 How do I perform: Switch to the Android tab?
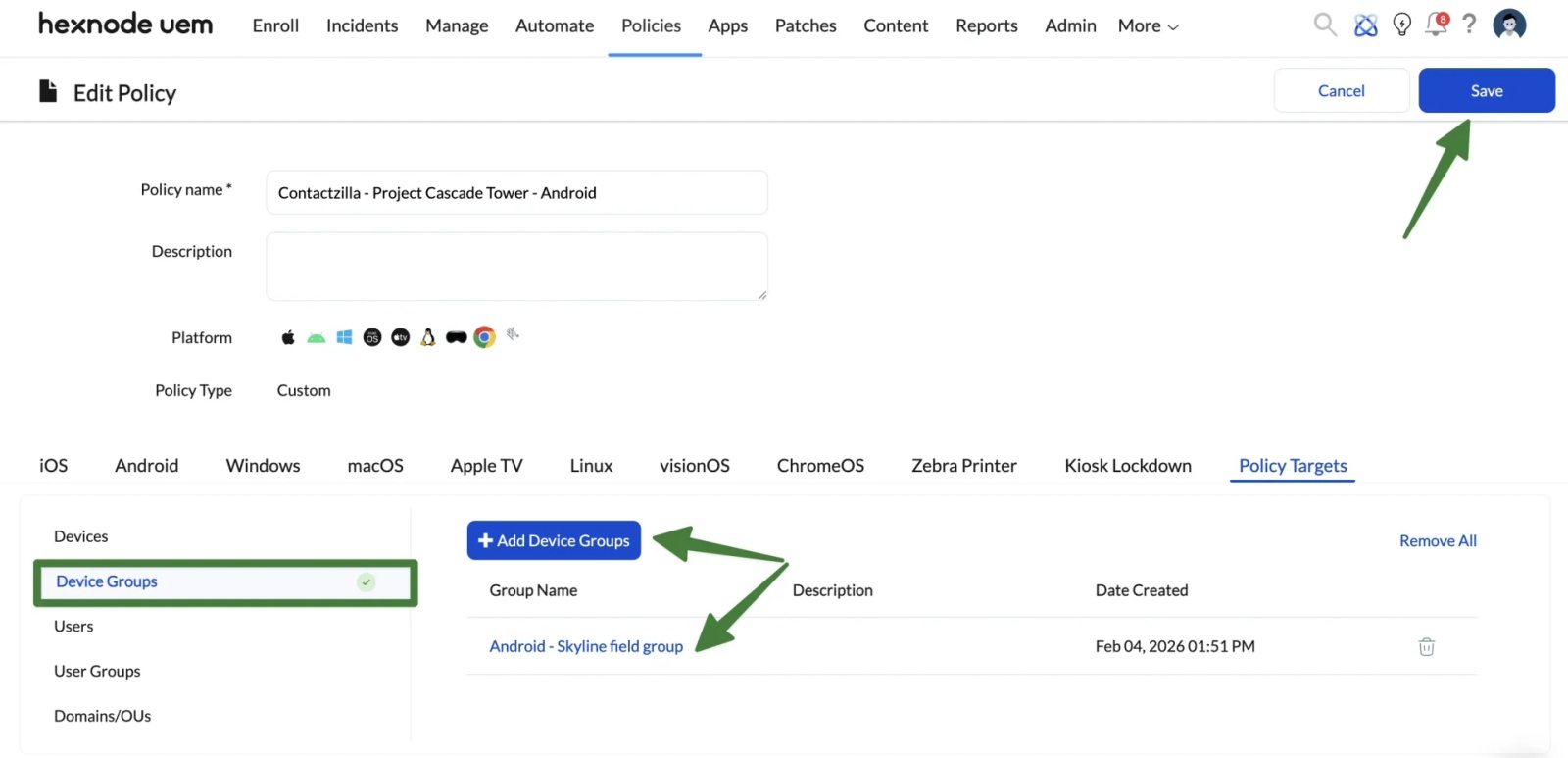point(147,466)
